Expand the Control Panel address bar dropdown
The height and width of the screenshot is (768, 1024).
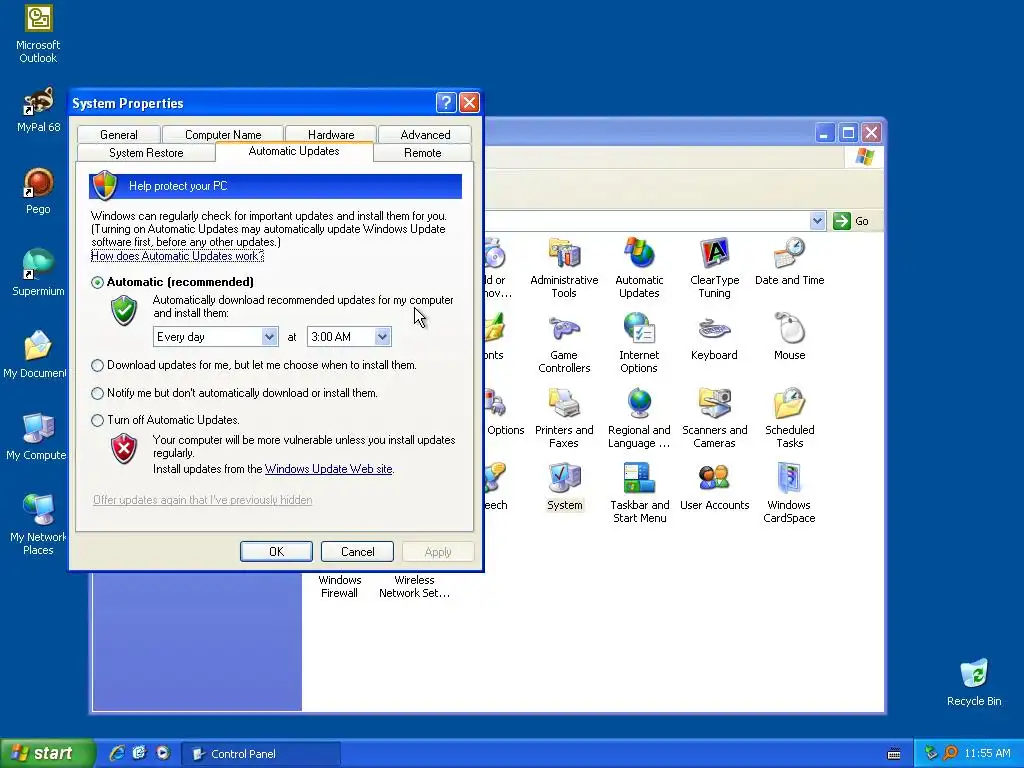pyautogui.click(x=817, y=221)
